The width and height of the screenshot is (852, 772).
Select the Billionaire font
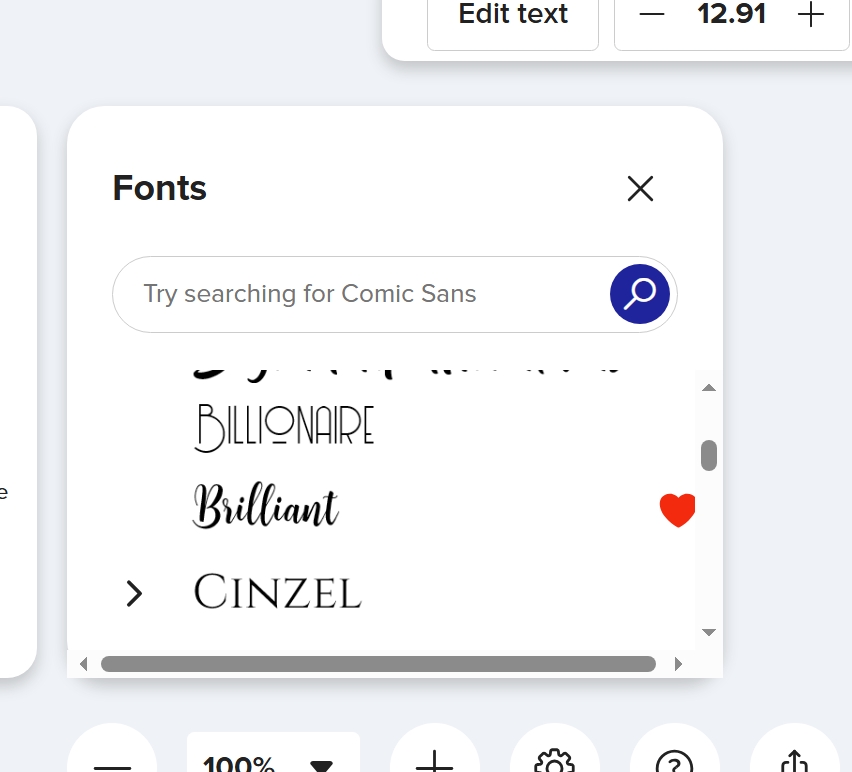[284, 428]
